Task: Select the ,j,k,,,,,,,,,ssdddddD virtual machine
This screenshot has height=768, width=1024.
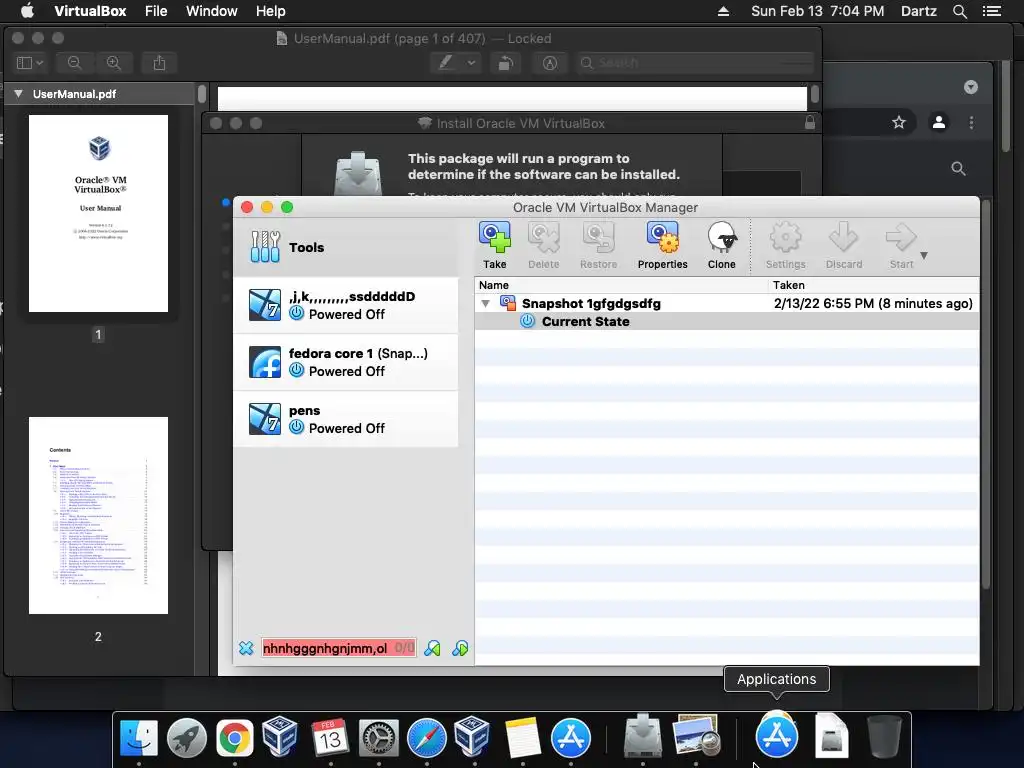Action: pyautogui.click(x=346, y=305)
